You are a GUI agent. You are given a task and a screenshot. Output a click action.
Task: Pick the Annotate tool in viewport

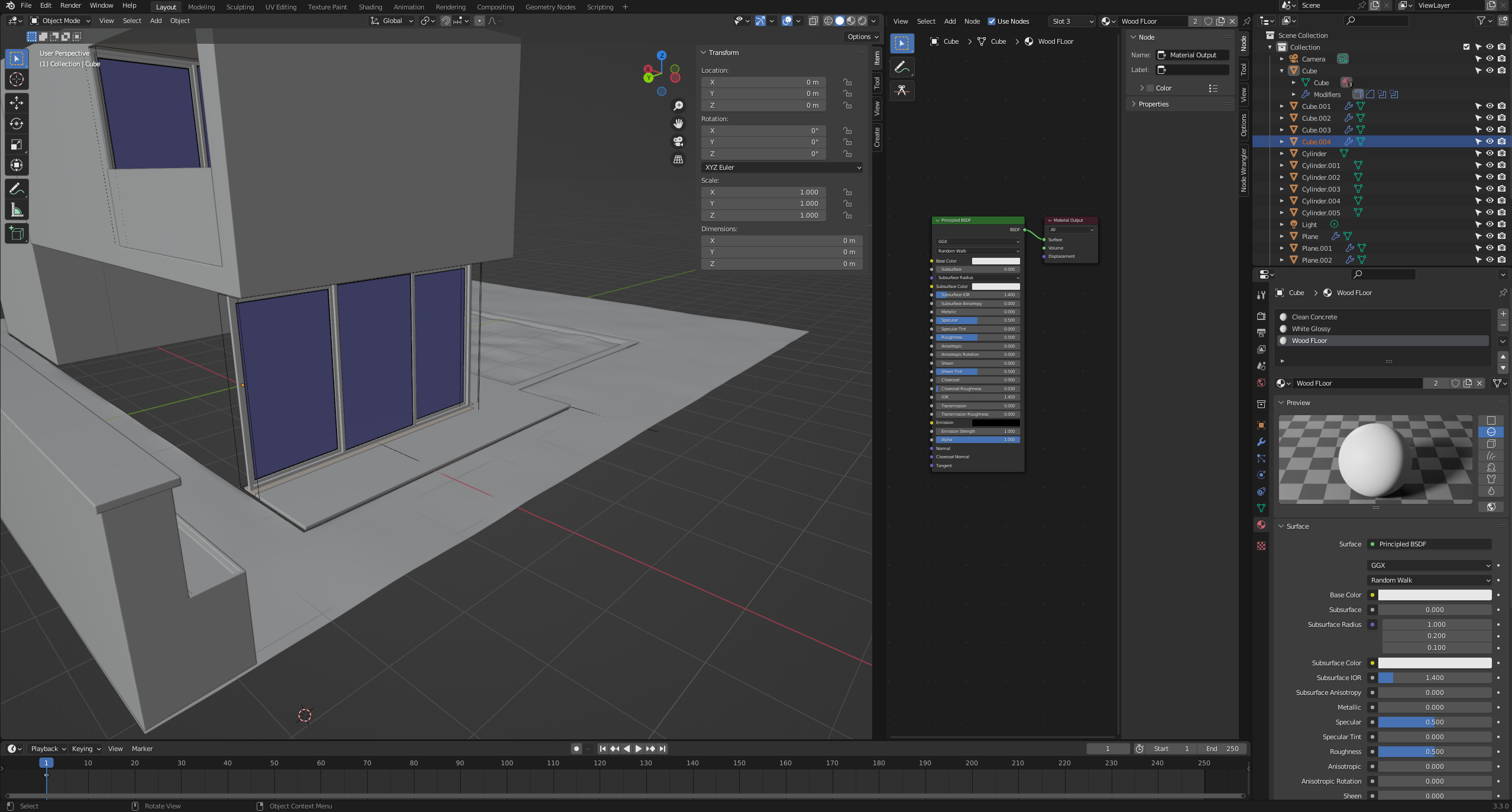[x=17, y=189]
